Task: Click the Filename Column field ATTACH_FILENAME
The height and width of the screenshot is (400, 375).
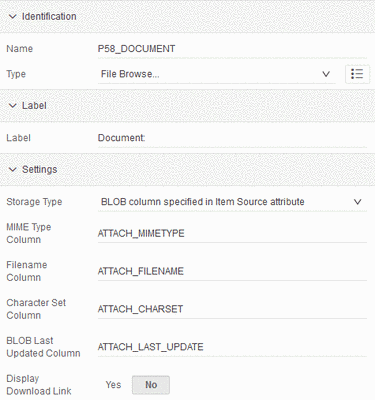Action: pos(232,271)
